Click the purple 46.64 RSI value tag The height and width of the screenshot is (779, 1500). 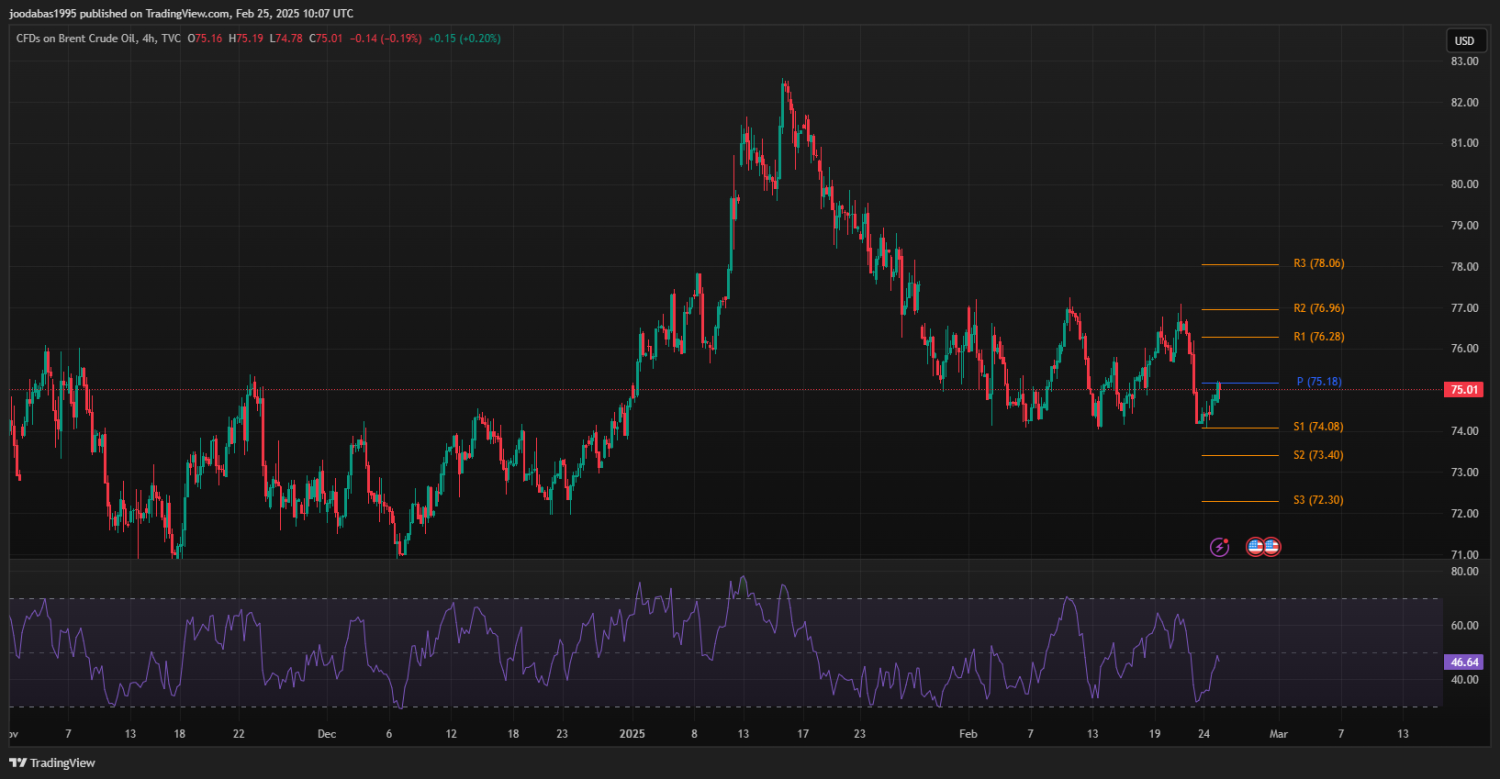(x=1465, y=662)
